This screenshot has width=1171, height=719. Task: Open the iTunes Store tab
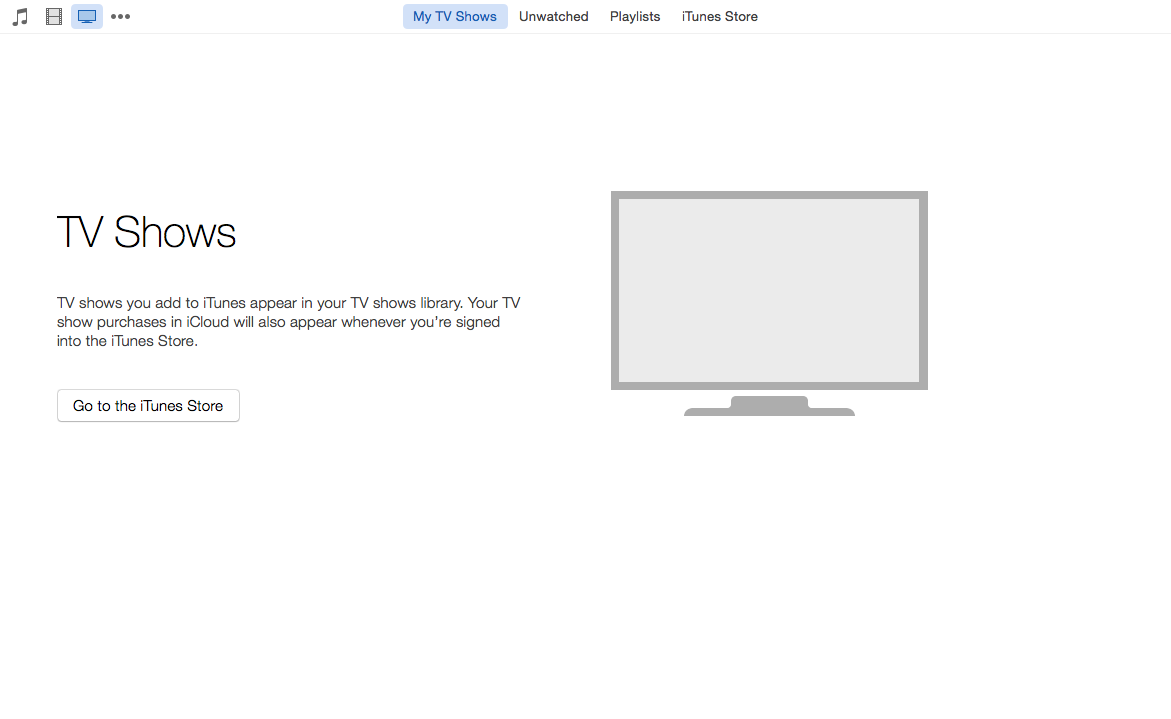[719, 16]
